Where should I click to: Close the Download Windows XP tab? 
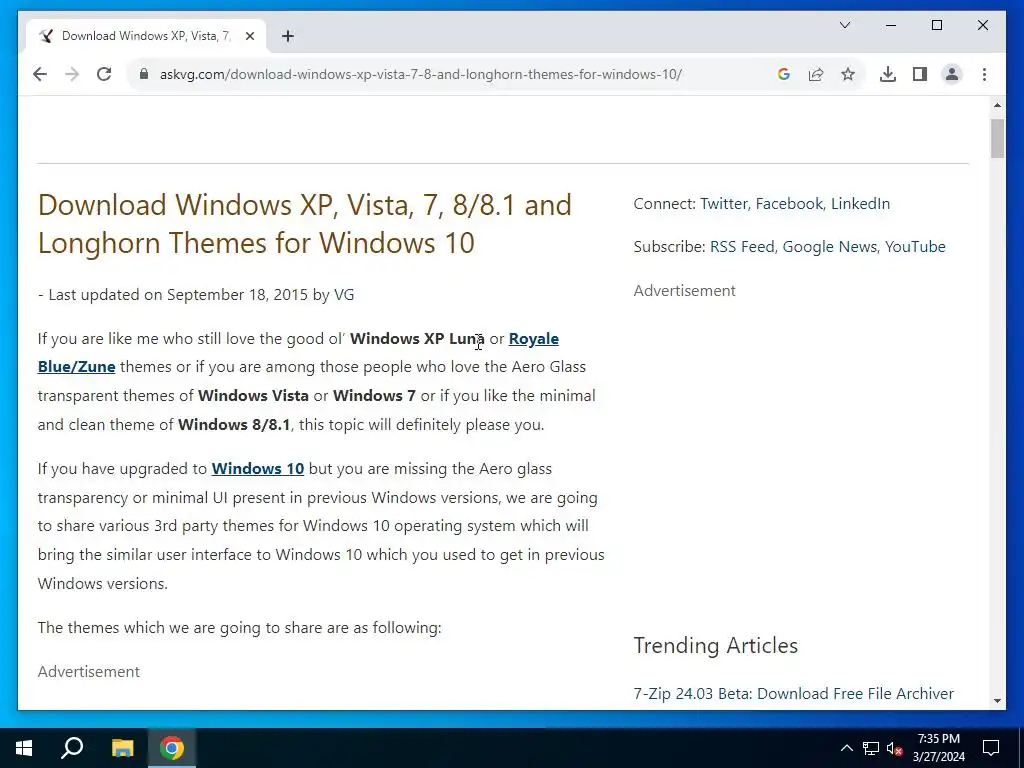(249, 36)
